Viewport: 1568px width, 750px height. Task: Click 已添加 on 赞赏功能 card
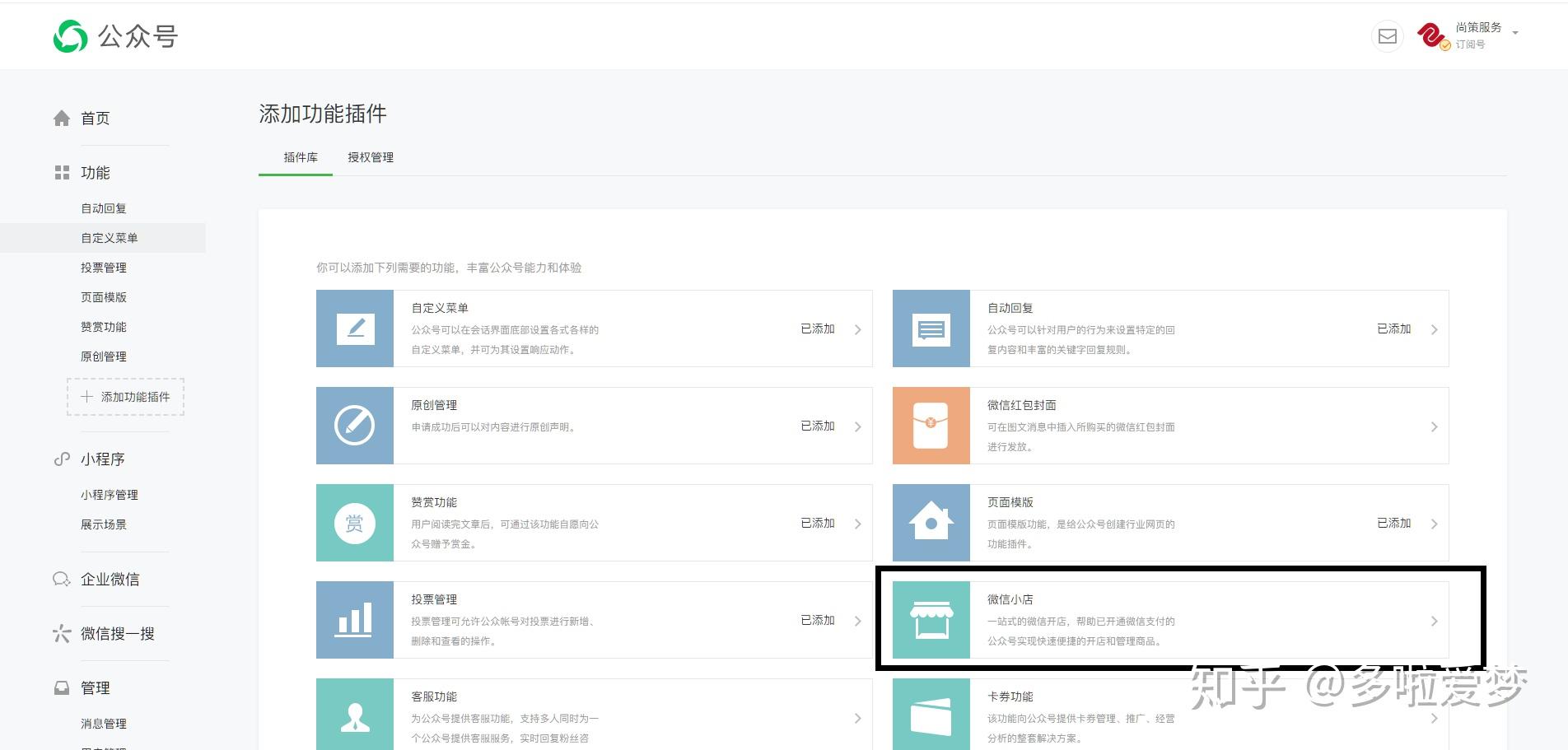coord(818,523)
